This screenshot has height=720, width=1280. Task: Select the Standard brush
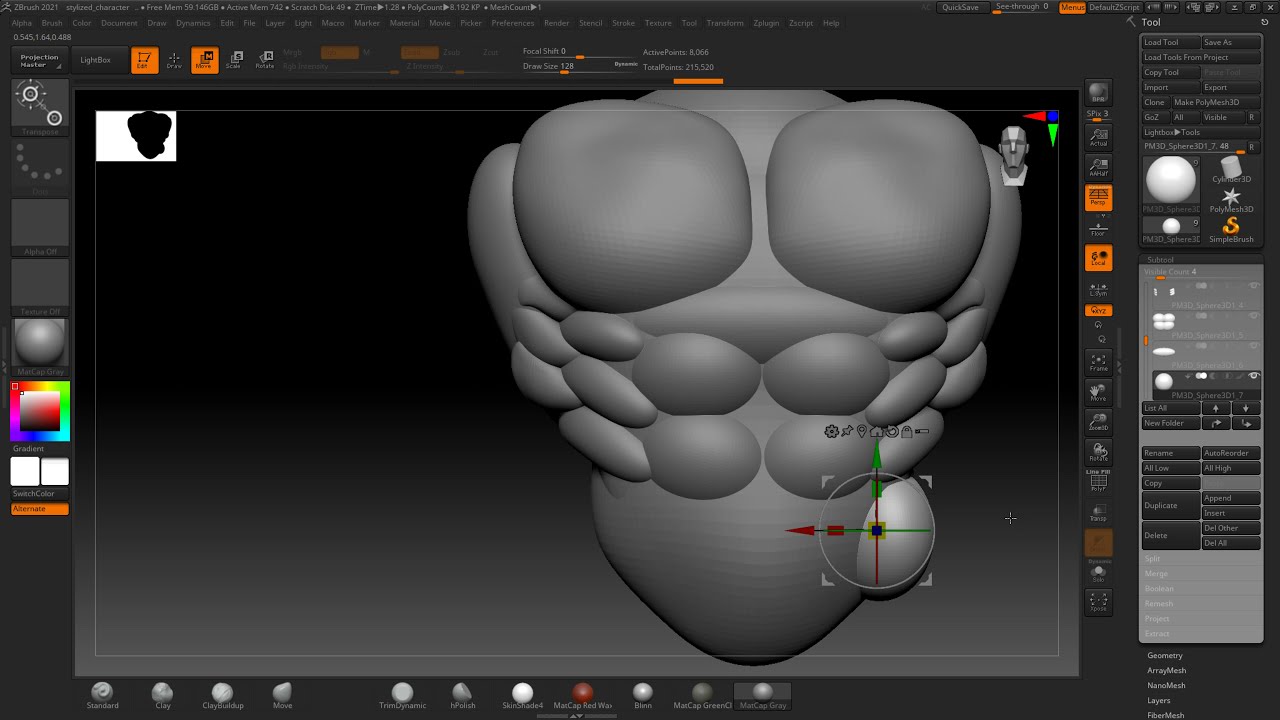[102, 696]
